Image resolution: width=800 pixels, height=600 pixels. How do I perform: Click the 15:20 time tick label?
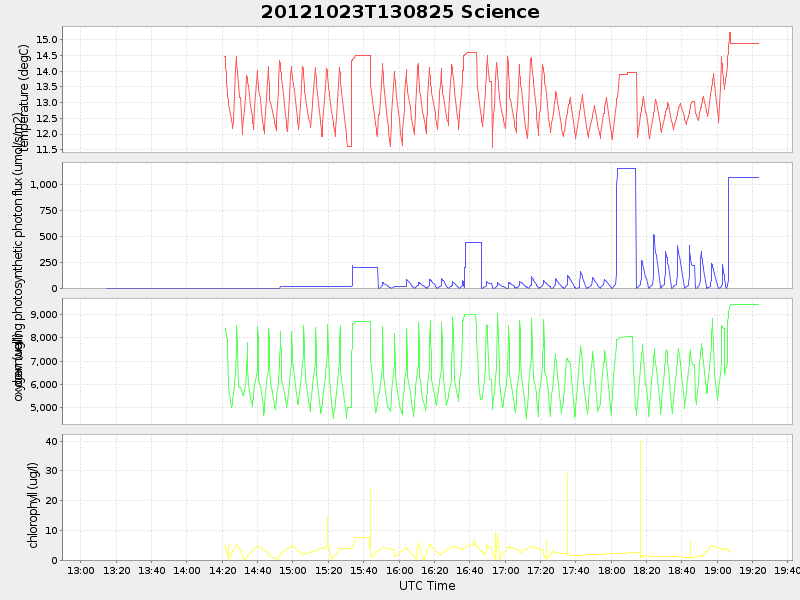pyautogui.click(x=329, y=570)
